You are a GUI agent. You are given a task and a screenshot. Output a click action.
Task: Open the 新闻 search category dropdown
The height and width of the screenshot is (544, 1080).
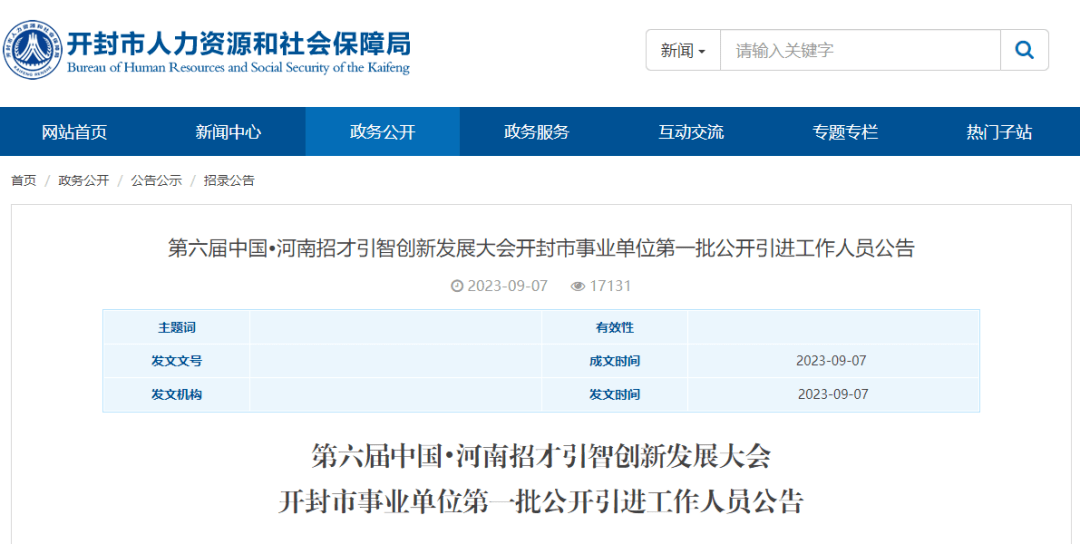point(683,50)
